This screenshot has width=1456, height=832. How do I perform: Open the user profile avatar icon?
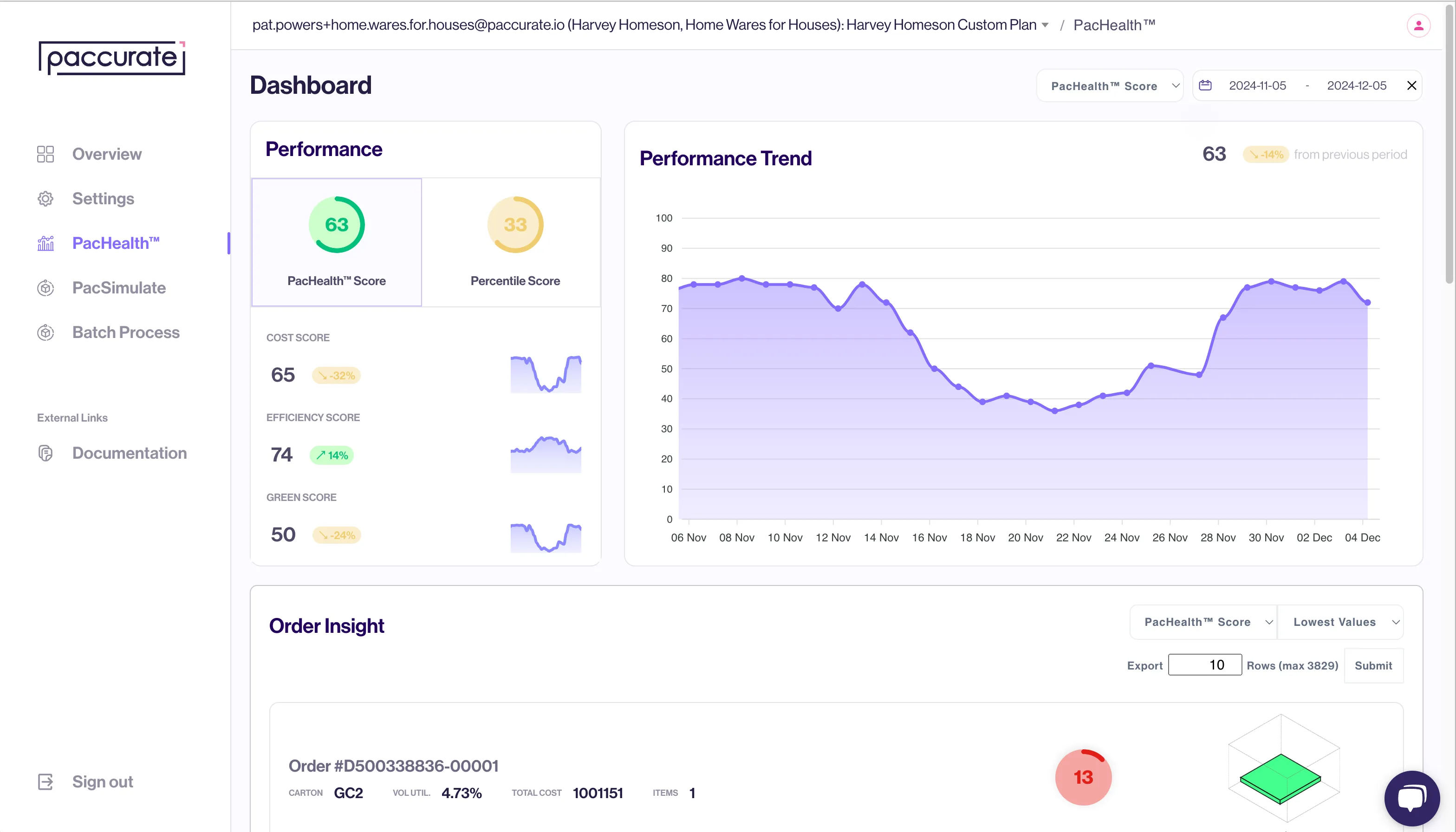1418,26
